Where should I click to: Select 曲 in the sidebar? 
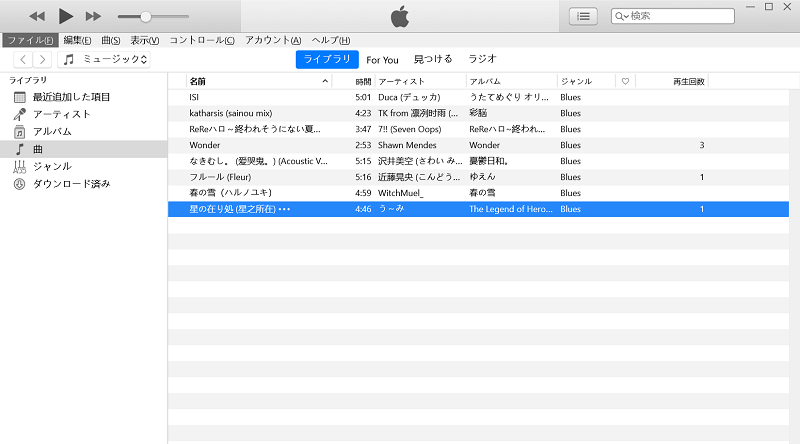(84, 149)
